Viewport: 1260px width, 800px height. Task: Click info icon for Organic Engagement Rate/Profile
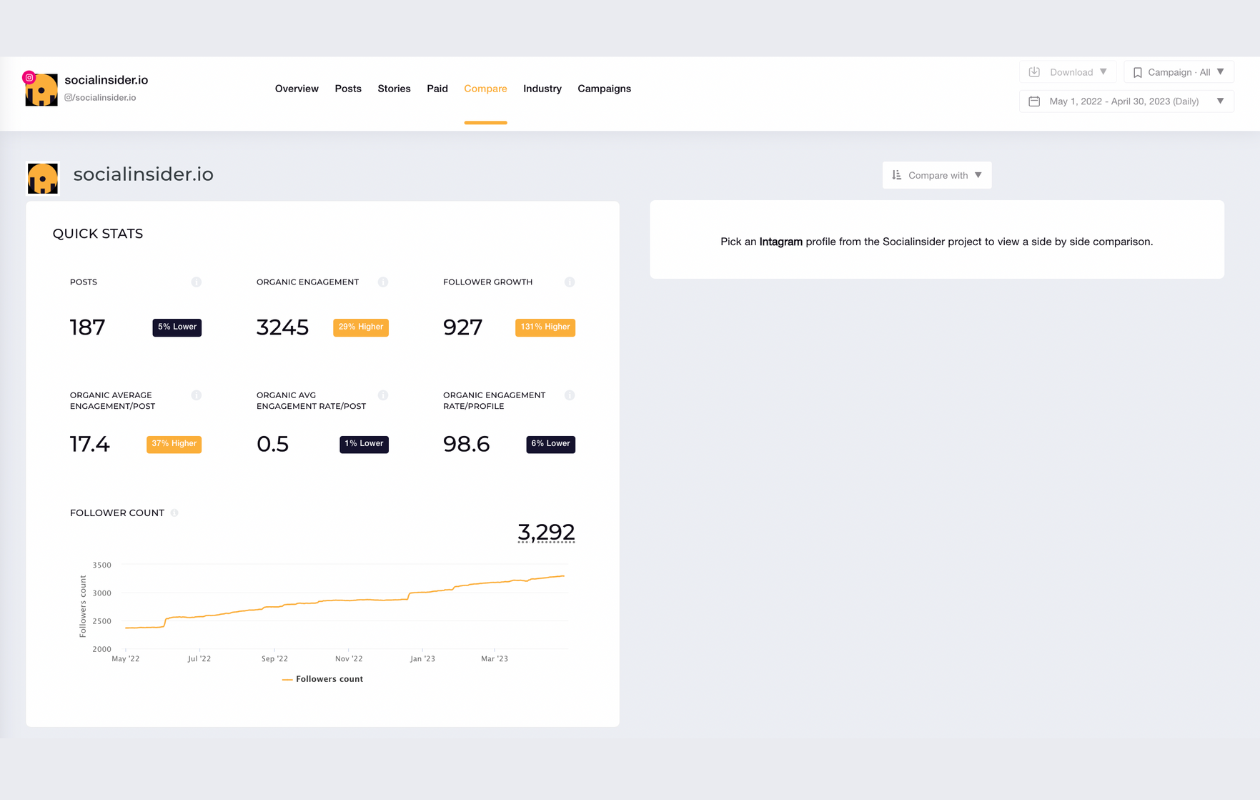(570, 395)
